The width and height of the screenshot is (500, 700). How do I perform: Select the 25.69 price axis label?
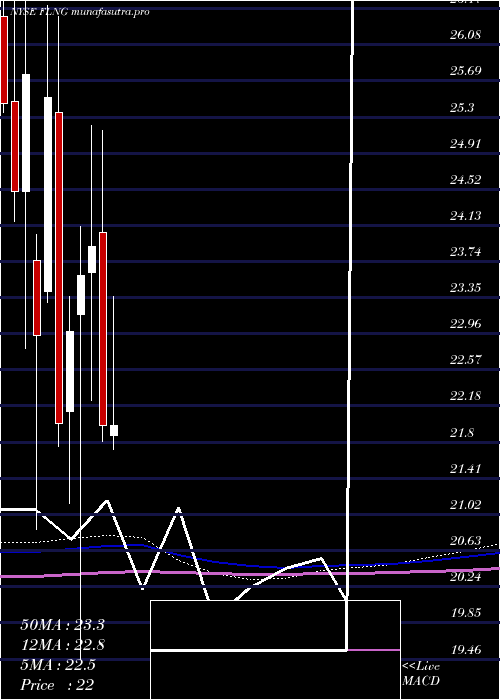pyautogui.click(x=465, y=71)
